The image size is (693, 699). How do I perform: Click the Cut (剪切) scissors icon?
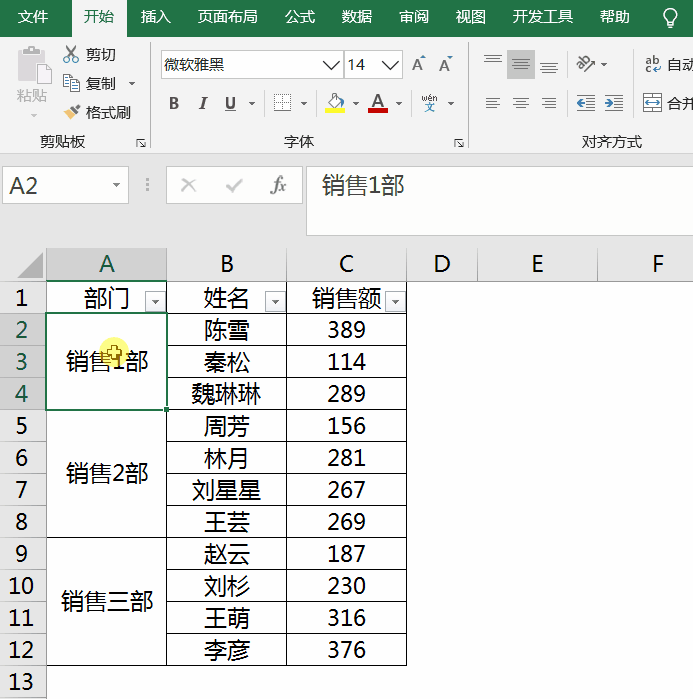click(70, 54)
